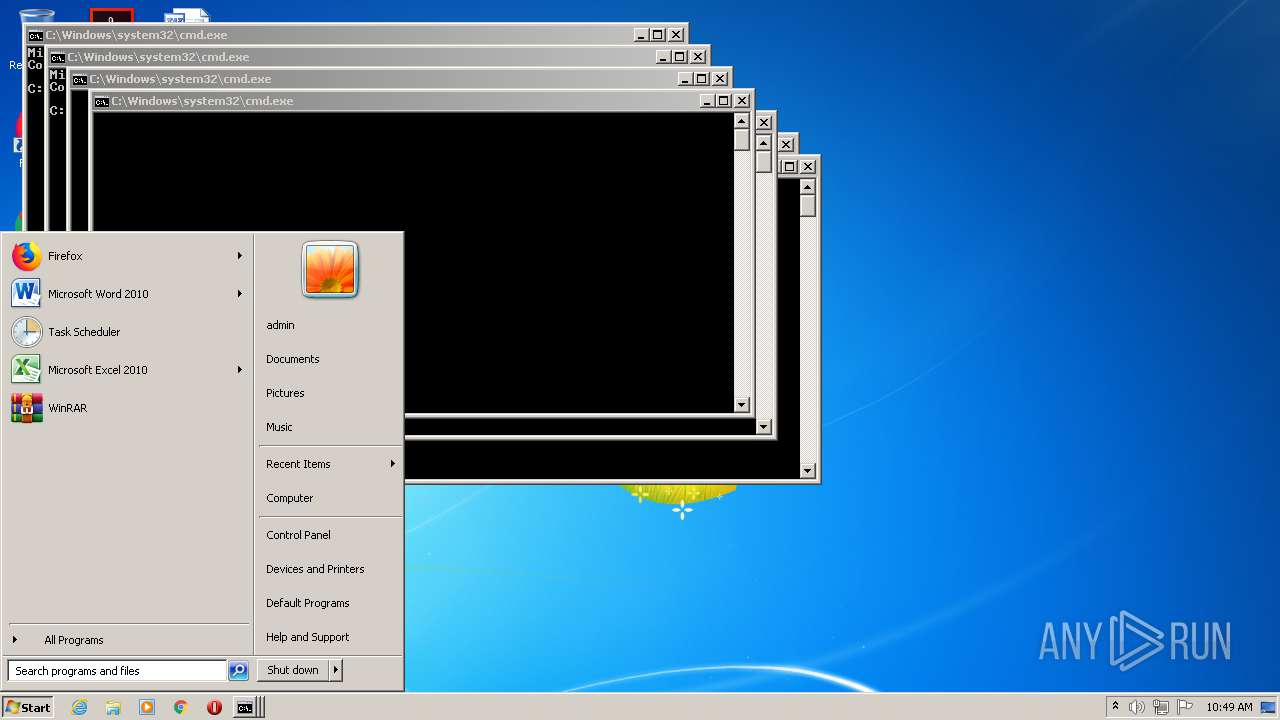This screenshot has width=1280, height=720.
Task: Expand Microsoft Excel 2010 jump list arrow
Action: point(240,370)
